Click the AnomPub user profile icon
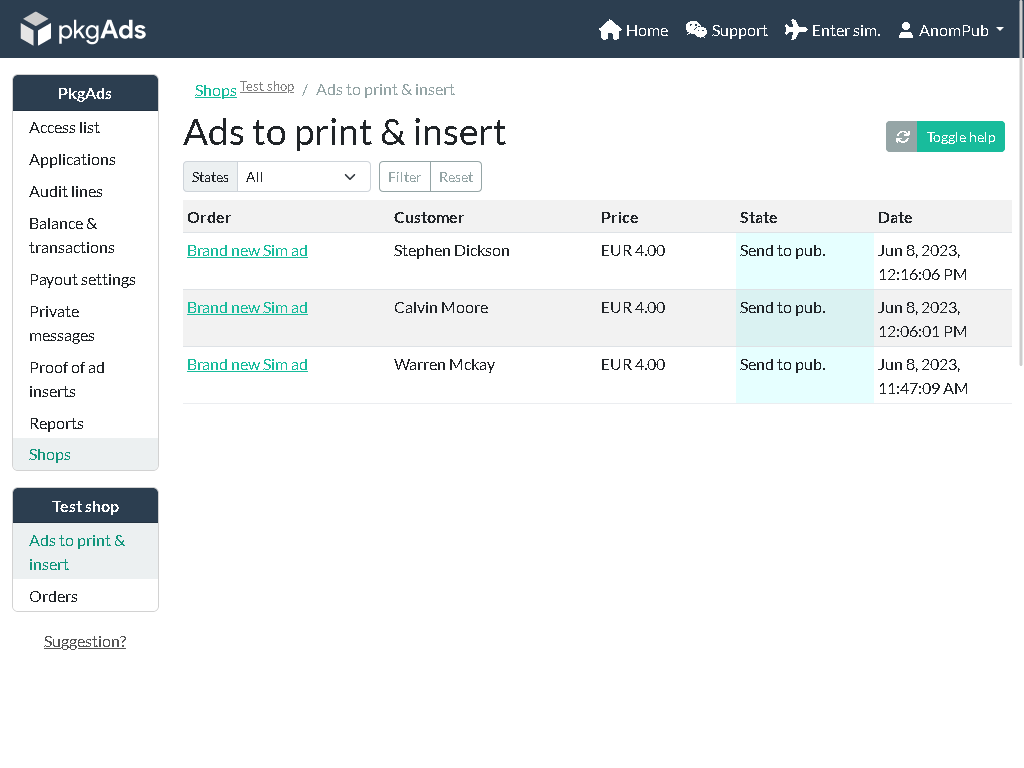The height and width of the screenshot is (768, 1024). [x=906, y=30]
